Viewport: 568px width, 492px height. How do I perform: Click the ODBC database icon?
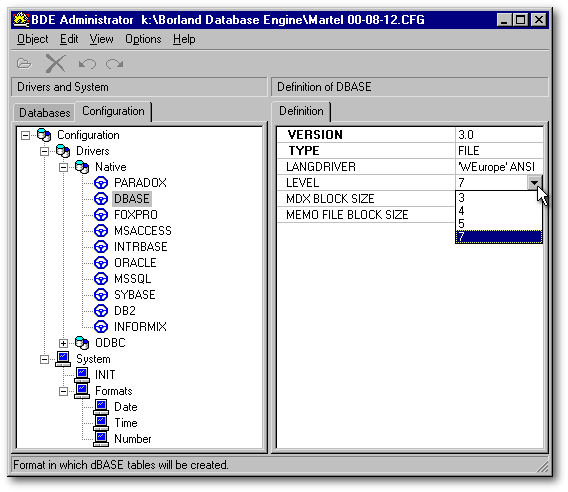[x=82, y=343]
